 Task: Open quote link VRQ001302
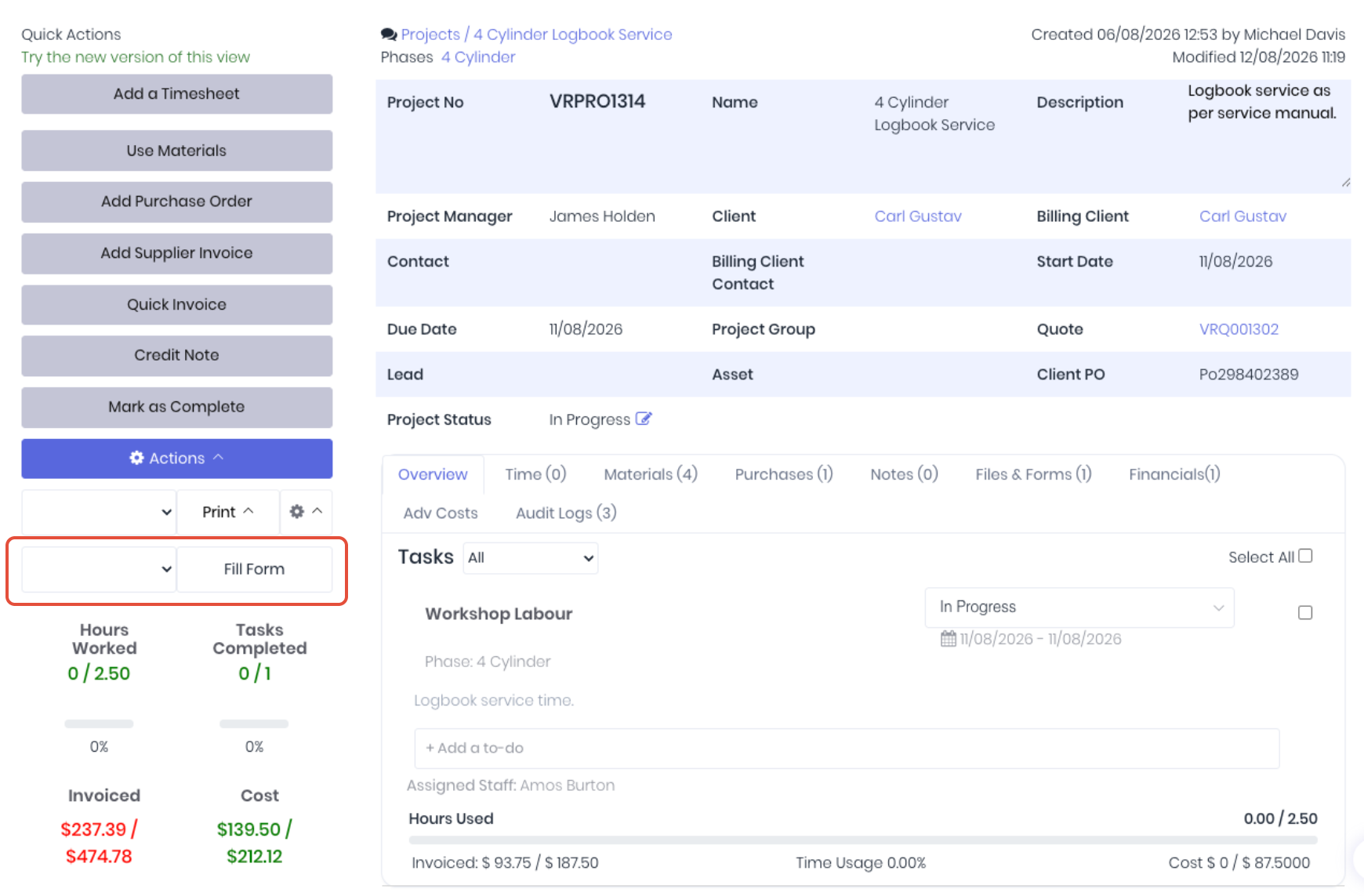(x=1239, y=329)
